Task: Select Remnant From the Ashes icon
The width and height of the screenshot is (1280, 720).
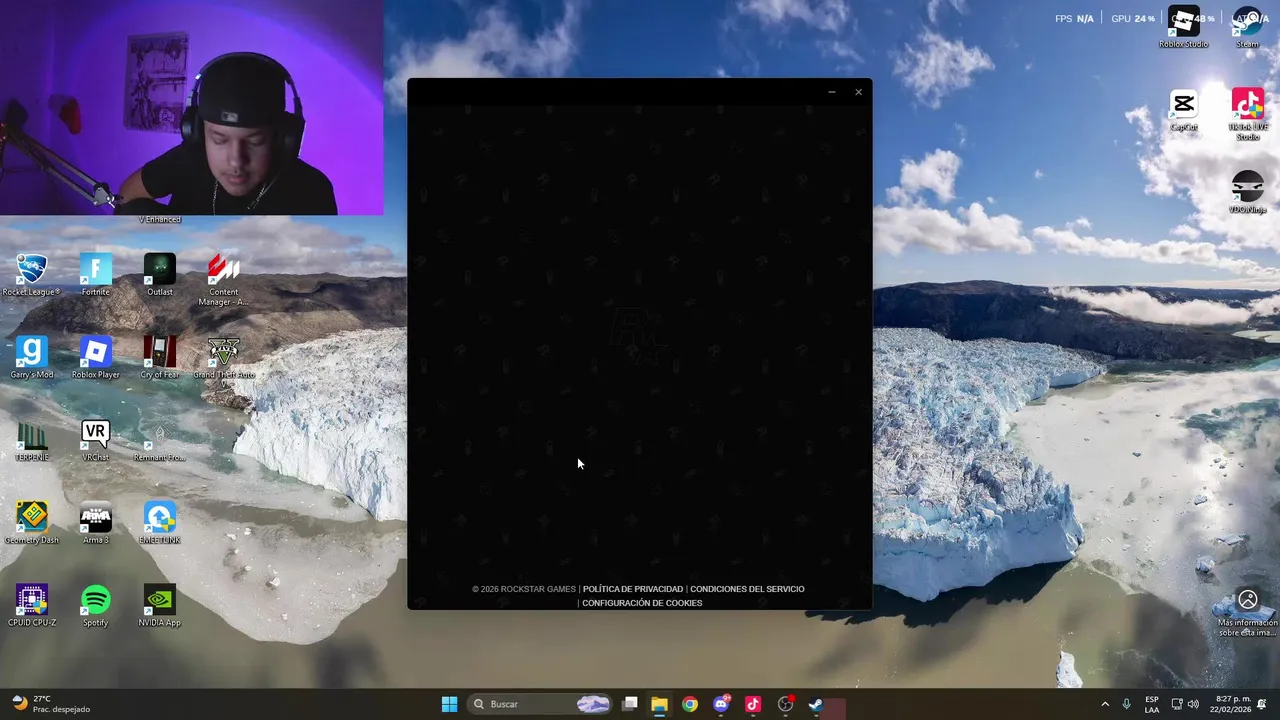Action: pyautogui.click(x=160, y=441)
